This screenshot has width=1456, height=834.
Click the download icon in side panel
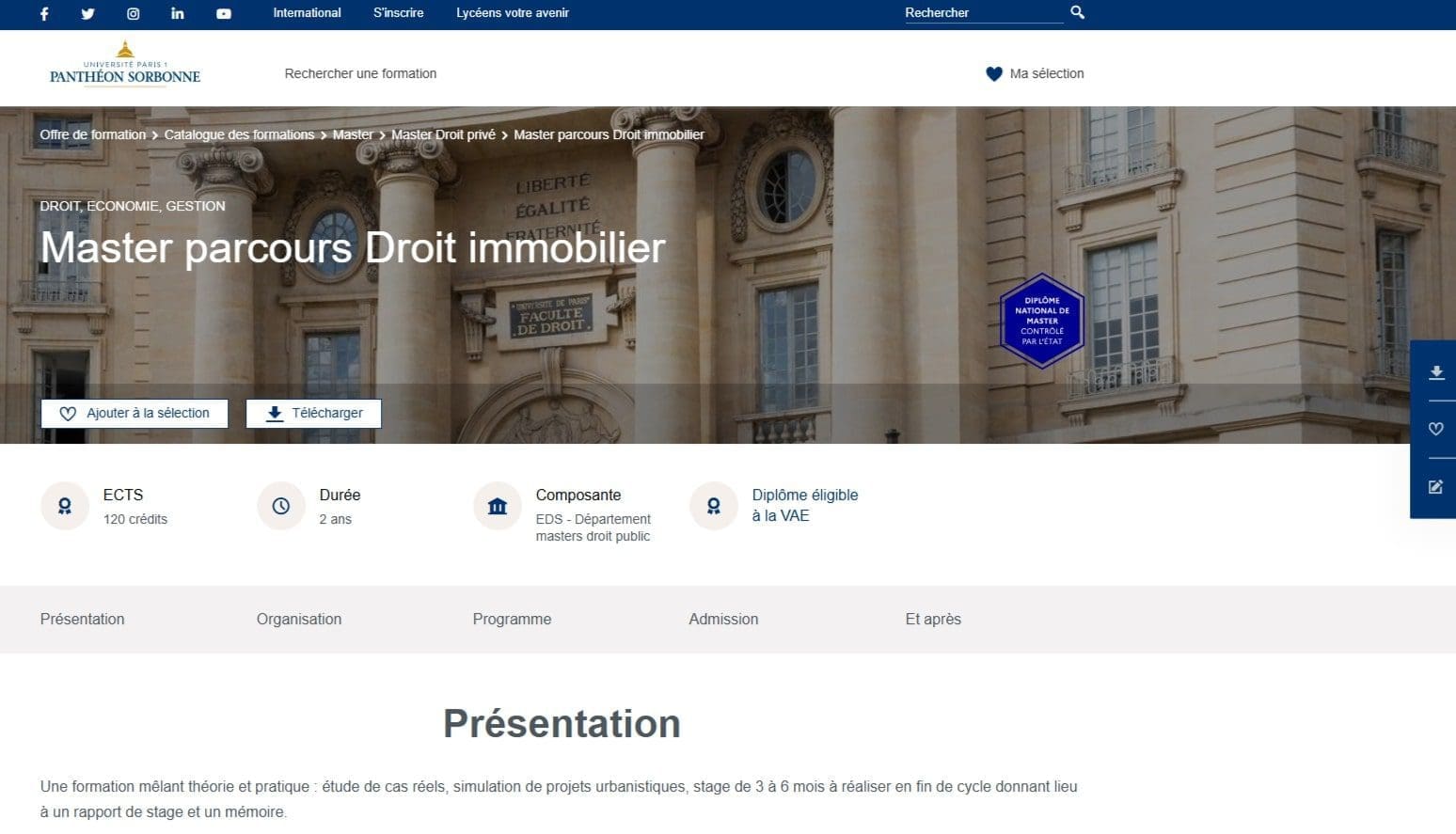(1436, 372)
